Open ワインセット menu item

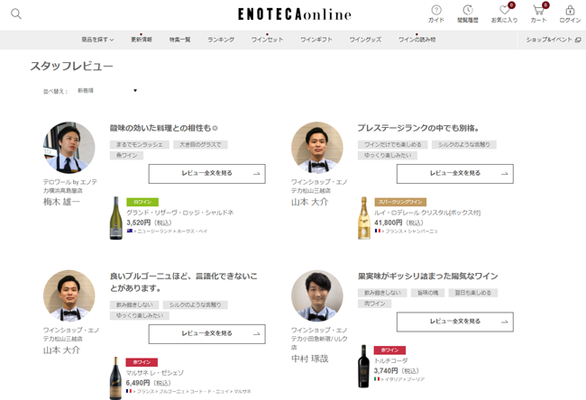tap(267, 39)
